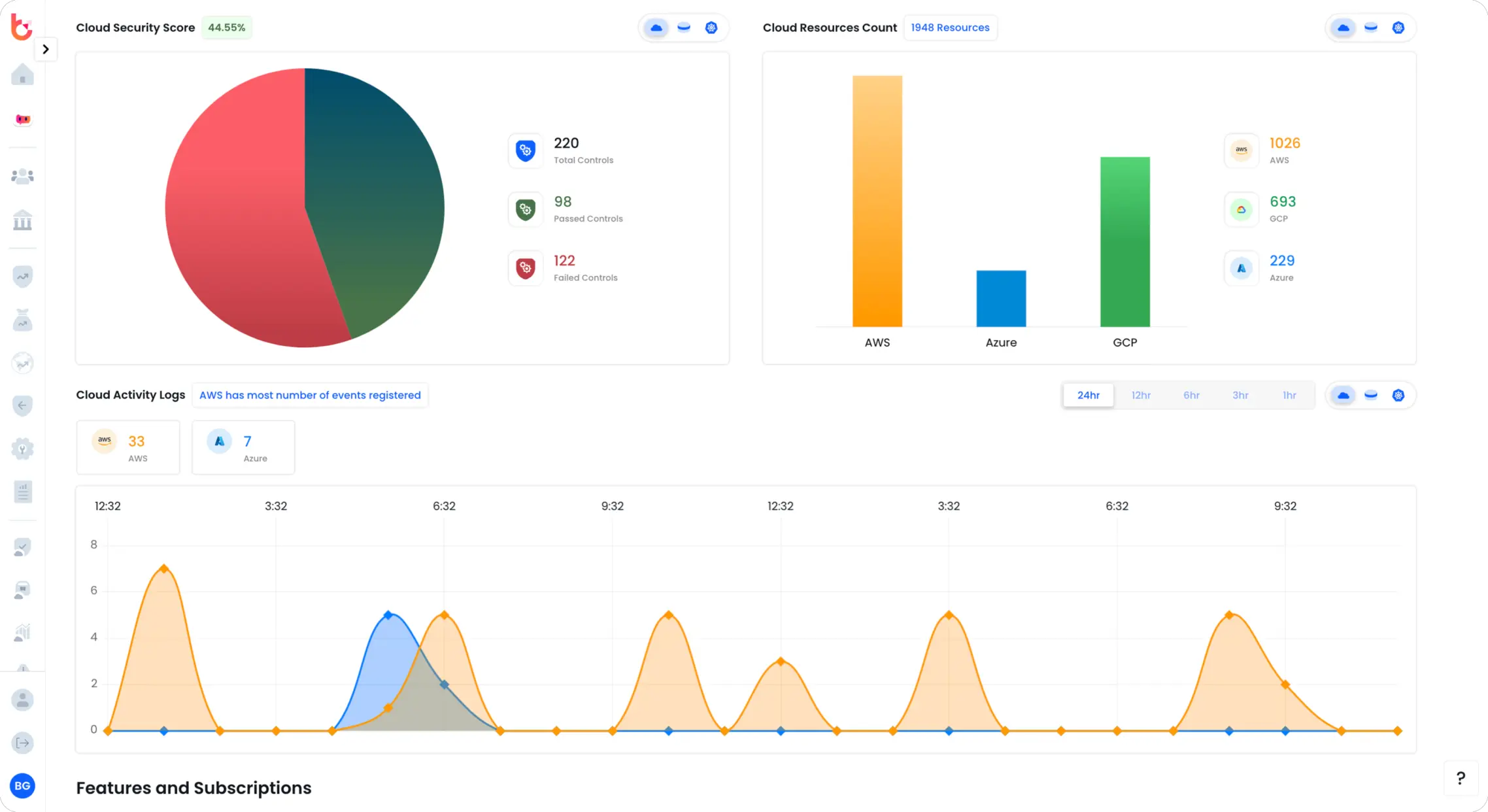Expand the collapsed sidebar with the chevron arrow
Screen dimensions: 1488x812
[x=45, y=48]
